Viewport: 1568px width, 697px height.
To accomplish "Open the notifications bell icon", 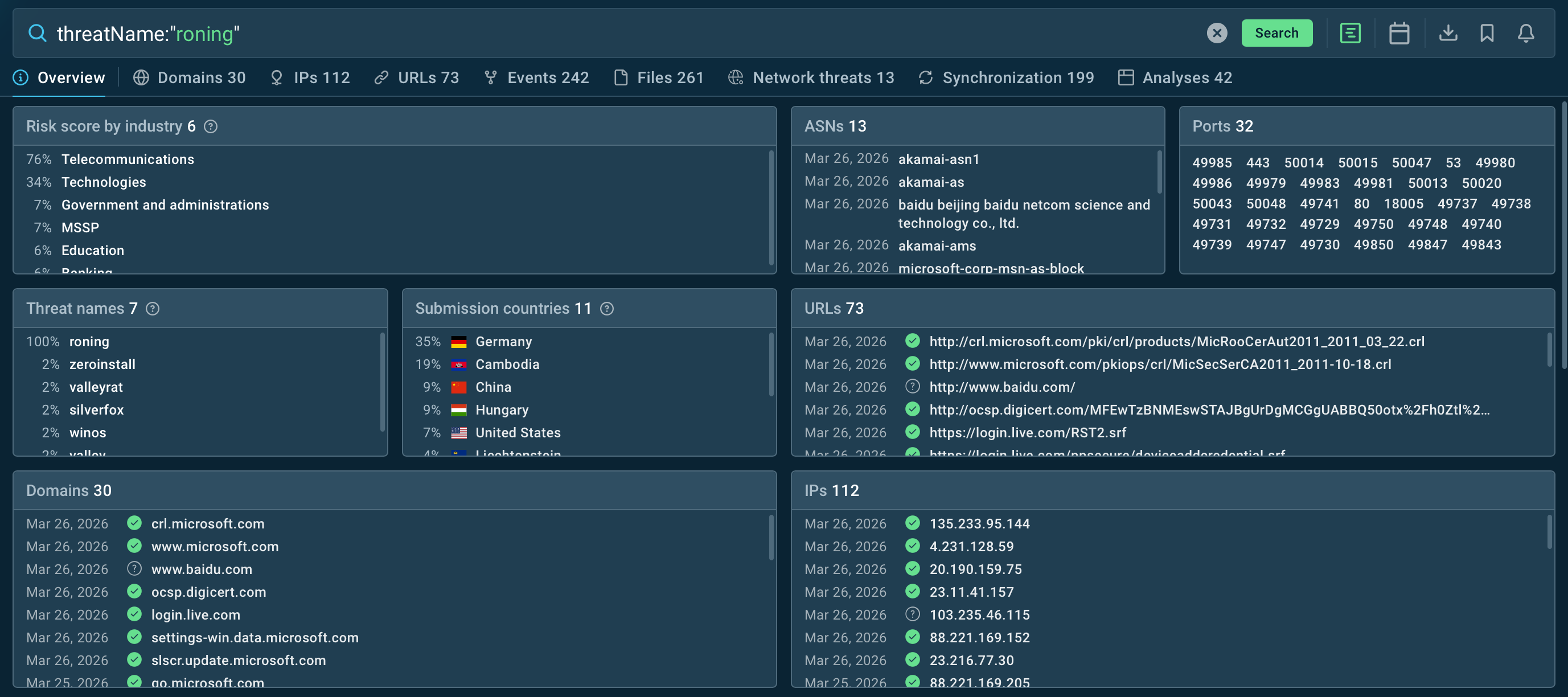I will (x=1526, y=34).
